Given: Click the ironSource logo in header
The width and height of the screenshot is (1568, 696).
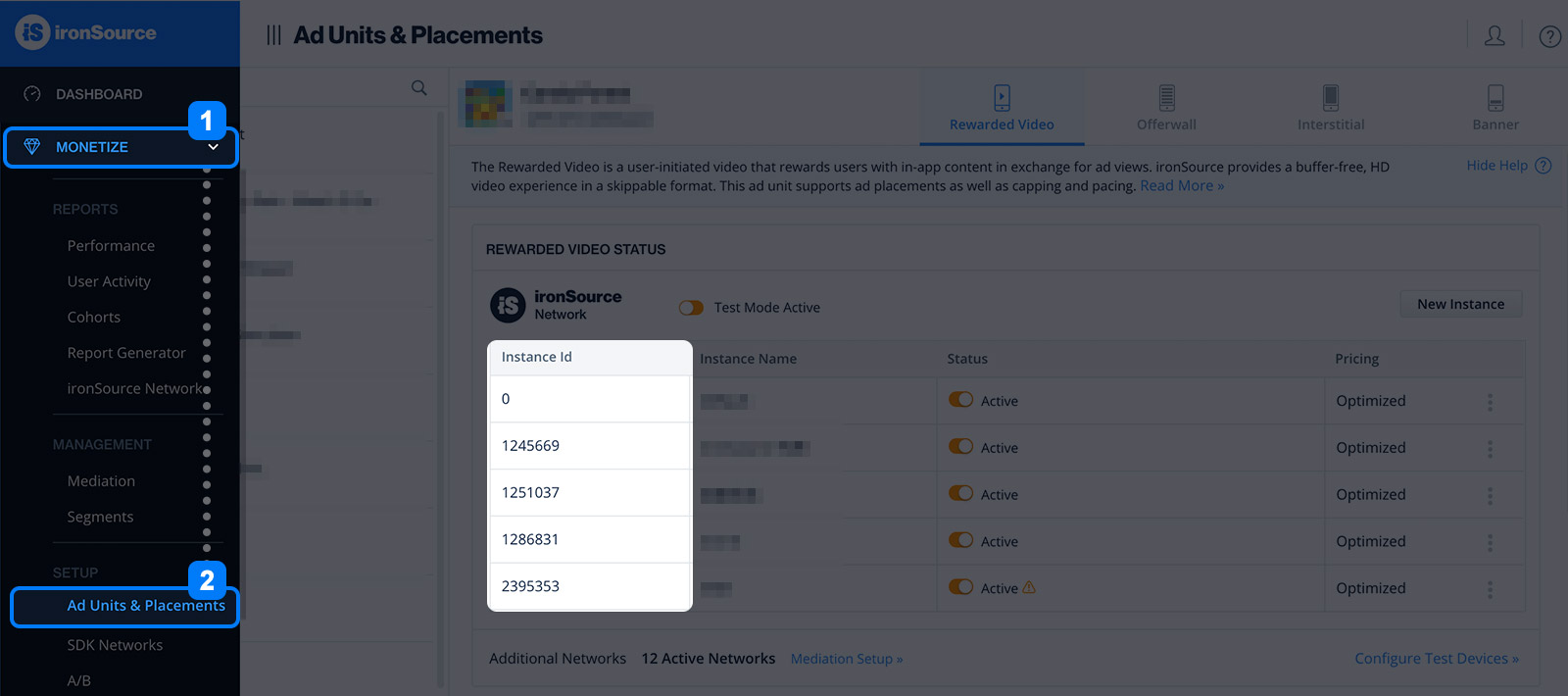Looking at the screenshot, I should click(x=86, y=32).
